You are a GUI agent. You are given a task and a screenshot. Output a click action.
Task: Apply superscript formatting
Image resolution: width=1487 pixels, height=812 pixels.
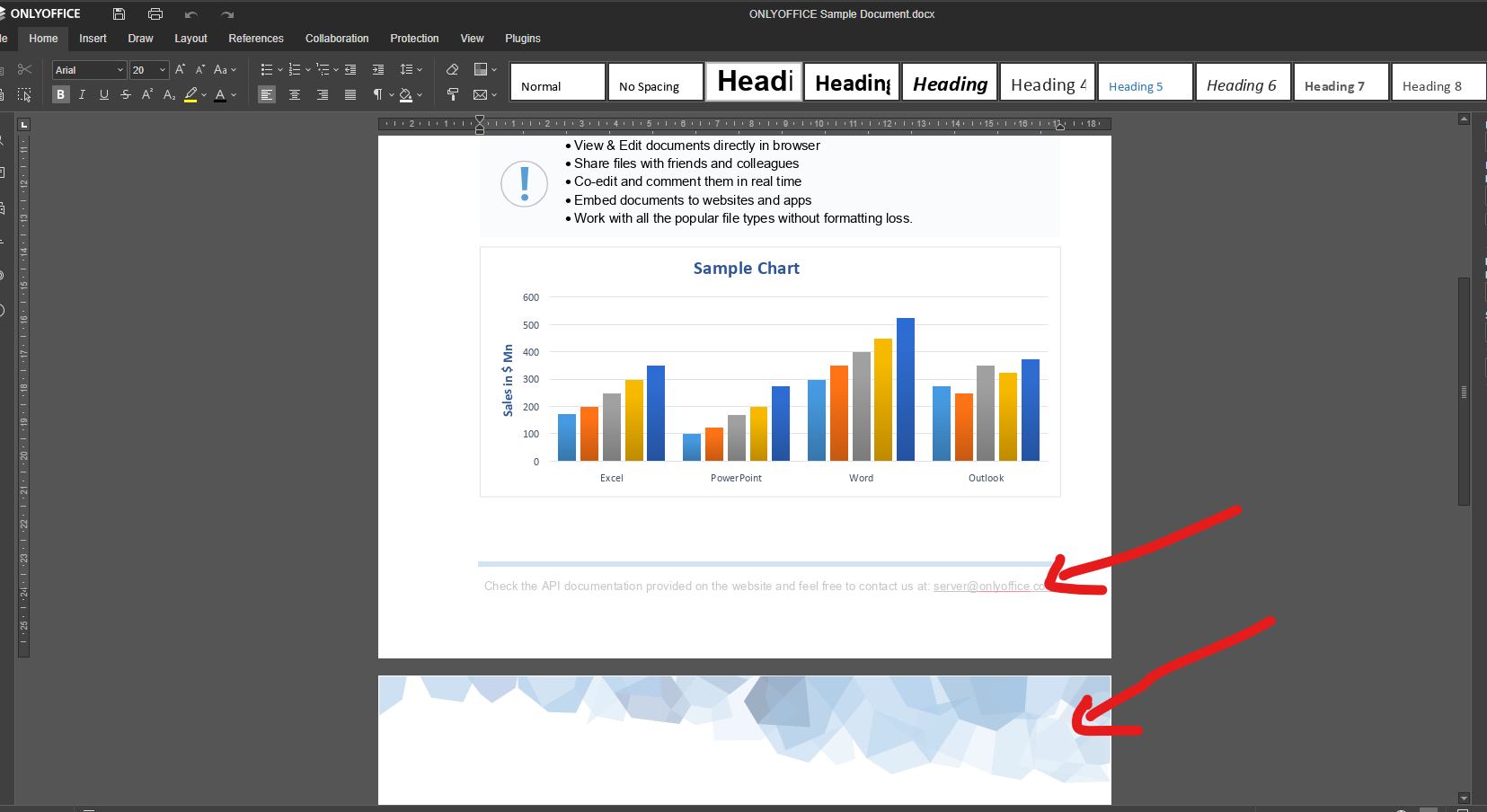(x=147, y=94)
